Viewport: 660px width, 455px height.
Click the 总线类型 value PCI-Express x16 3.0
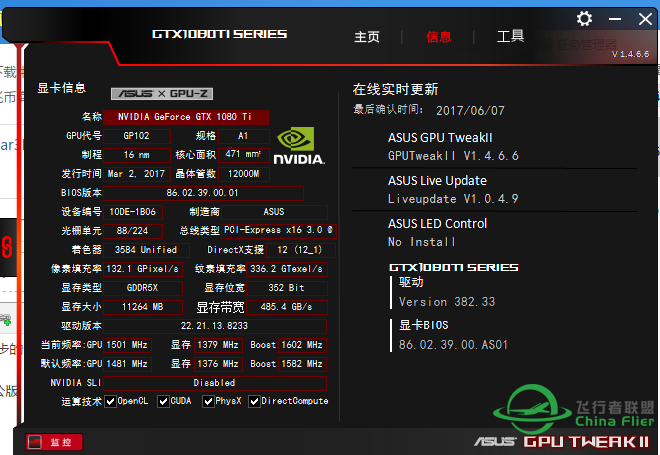coord(279,231)
